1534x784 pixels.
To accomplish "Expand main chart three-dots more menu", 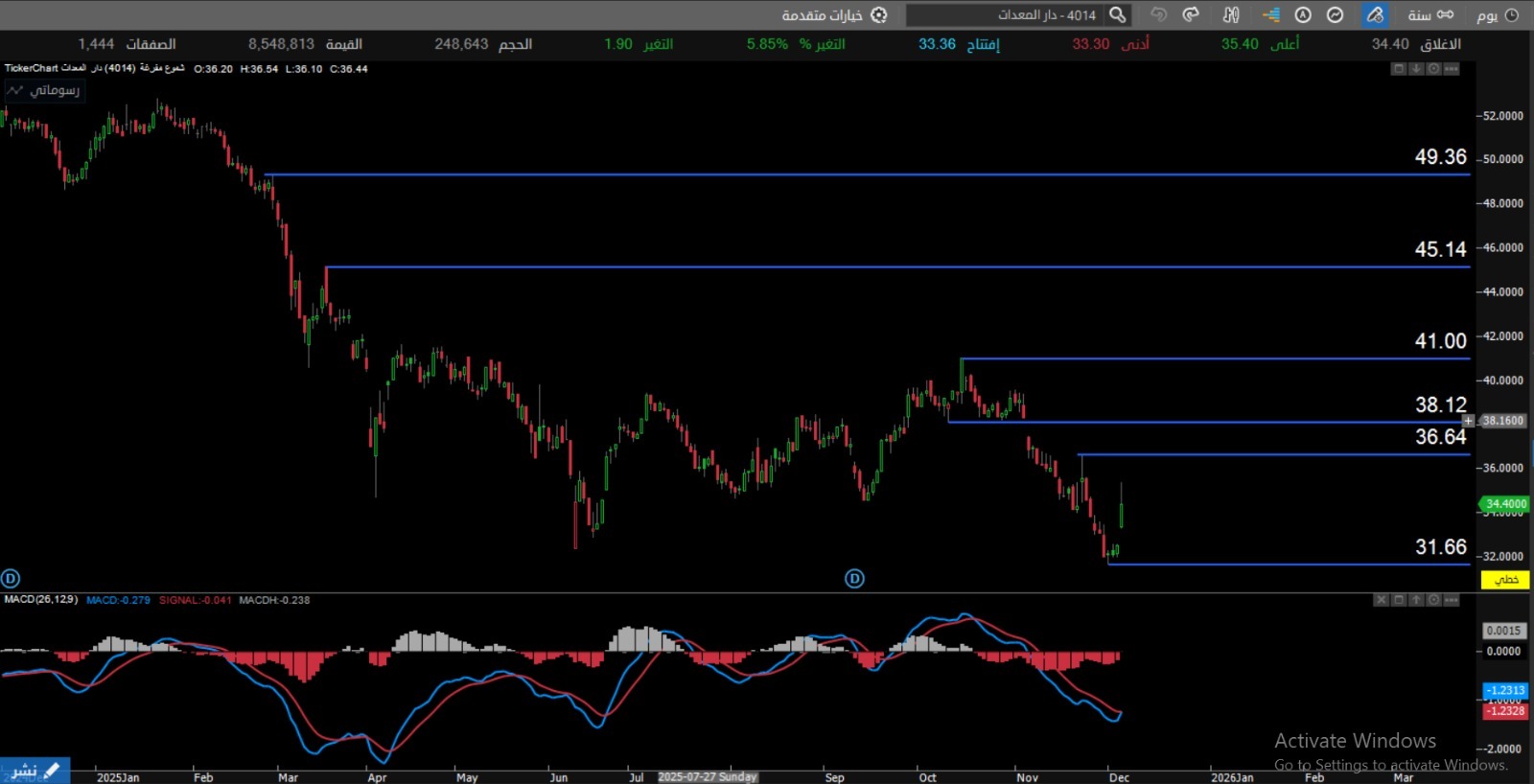I will (x=1452, y=69).
